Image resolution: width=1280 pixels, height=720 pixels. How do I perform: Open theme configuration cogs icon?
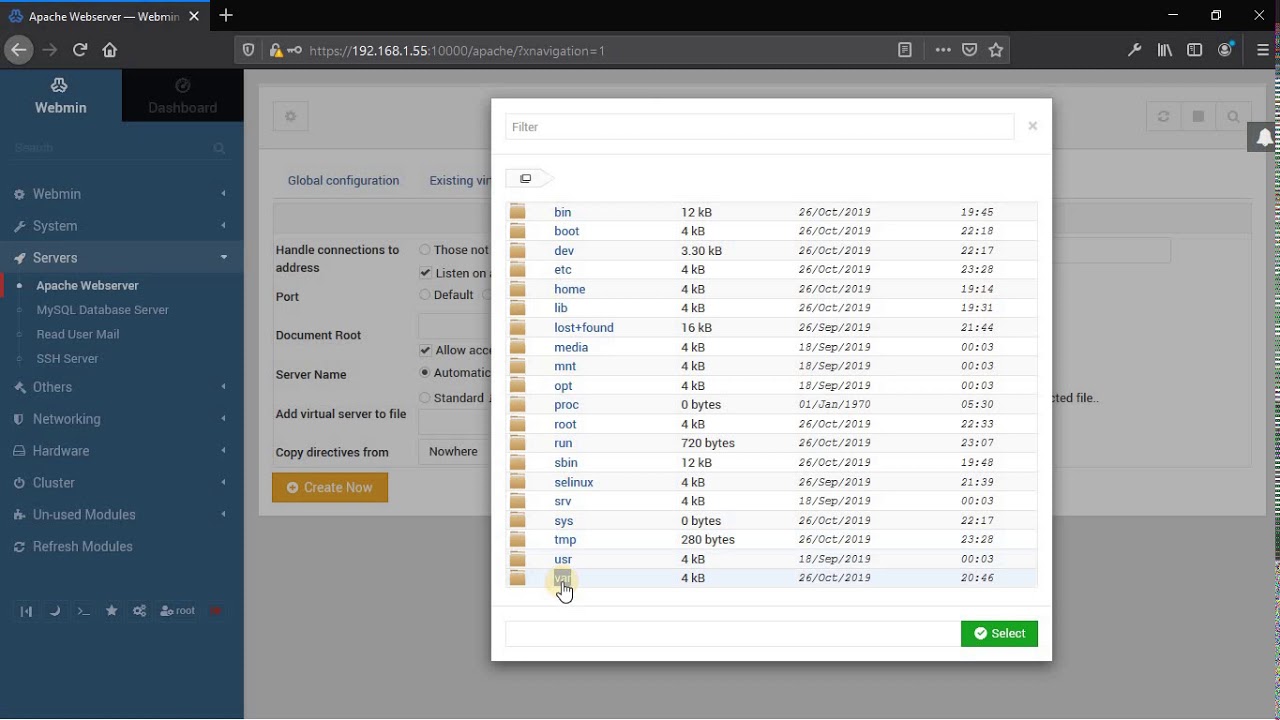[x=140, y=611]
